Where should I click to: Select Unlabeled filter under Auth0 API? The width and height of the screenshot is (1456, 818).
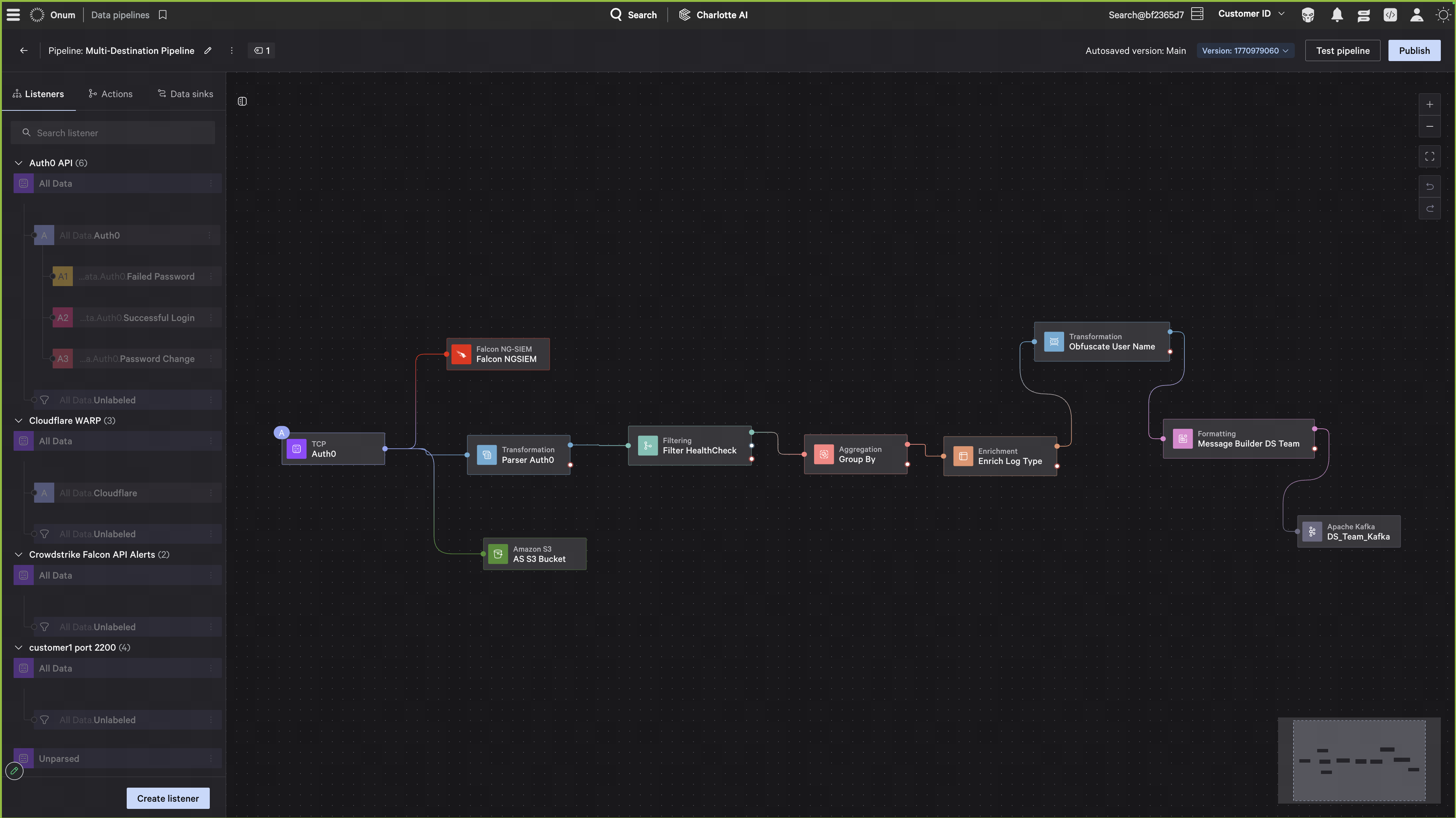[x=127, y=400]
